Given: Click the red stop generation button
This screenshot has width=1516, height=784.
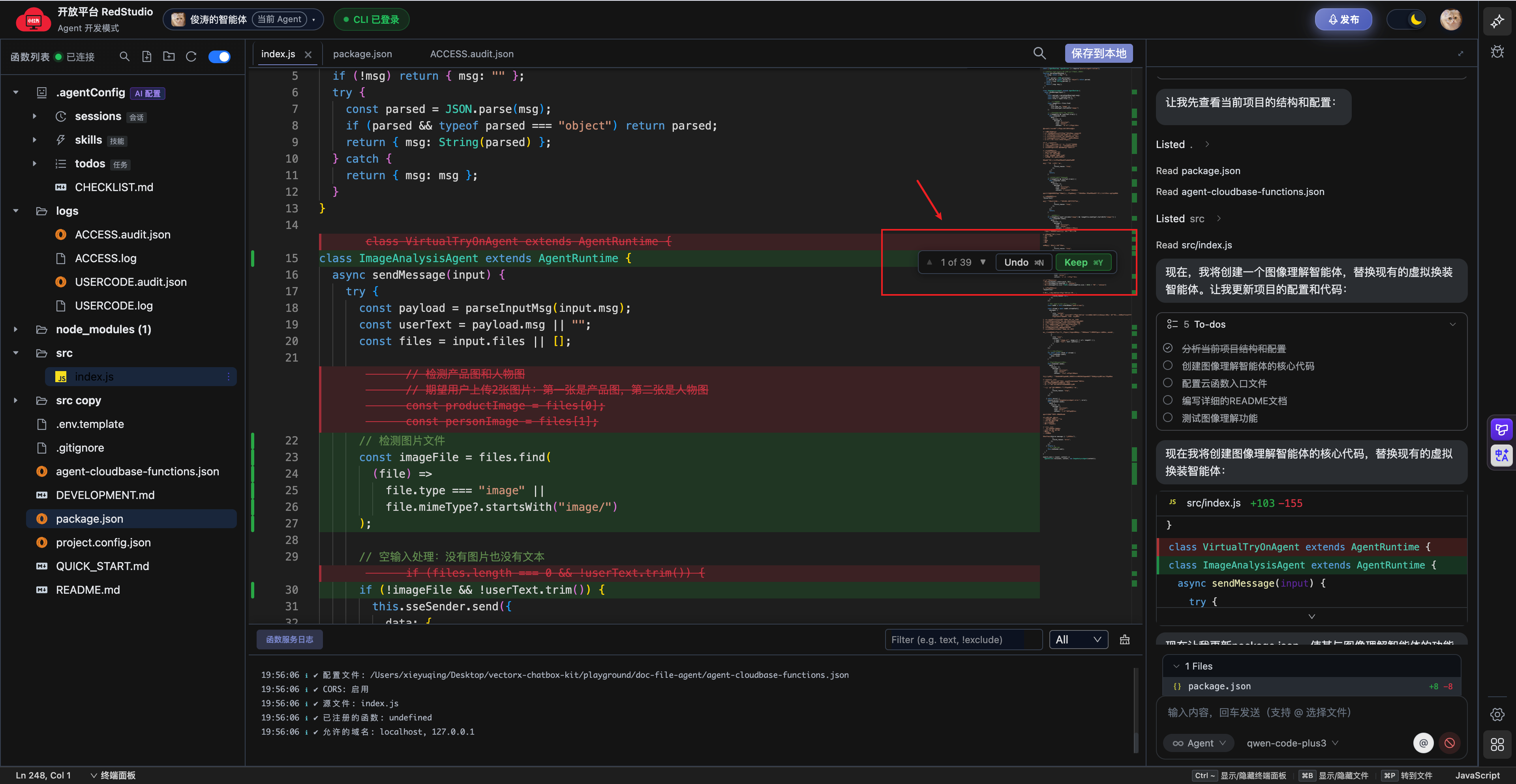Looking at the screenshot, I should 1450,743.
